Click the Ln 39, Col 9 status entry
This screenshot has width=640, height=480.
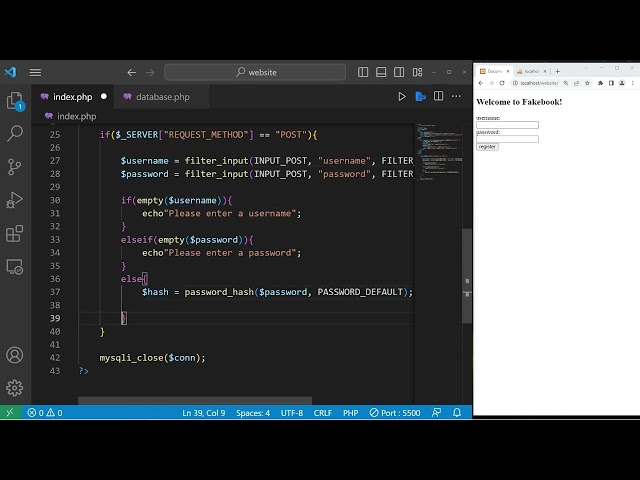204,413
